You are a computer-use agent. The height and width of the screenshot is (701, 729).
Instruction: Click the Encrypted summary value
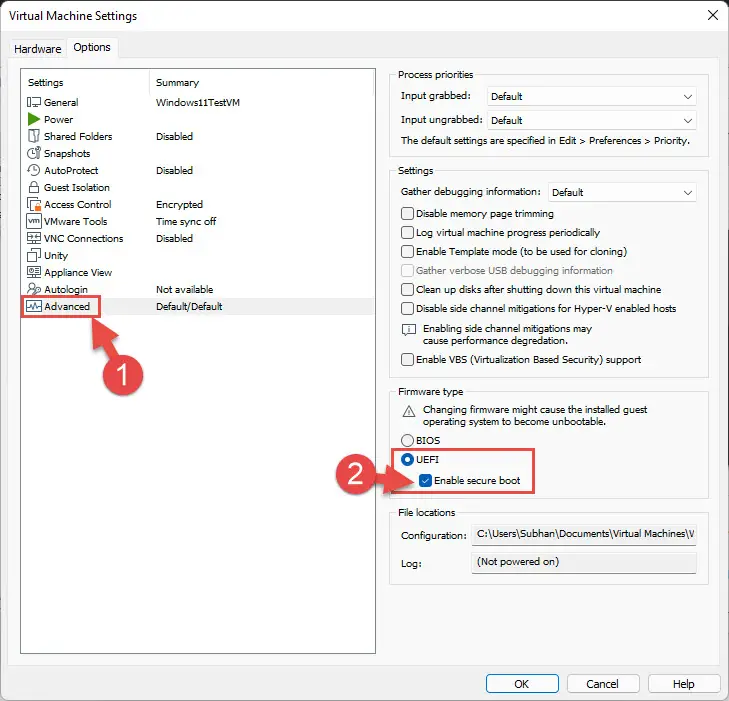(x=179, y=205)
